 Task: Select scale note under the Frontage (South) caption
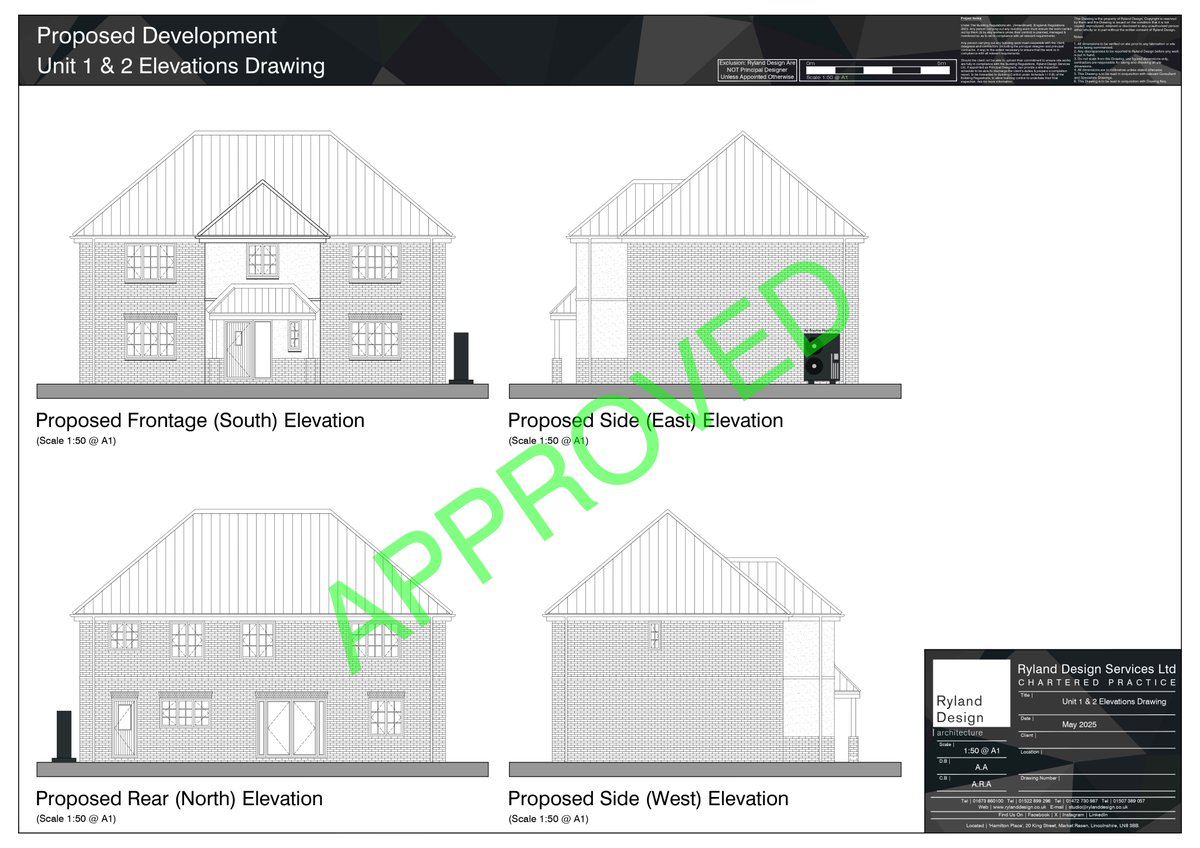click(x=76, y=440)
